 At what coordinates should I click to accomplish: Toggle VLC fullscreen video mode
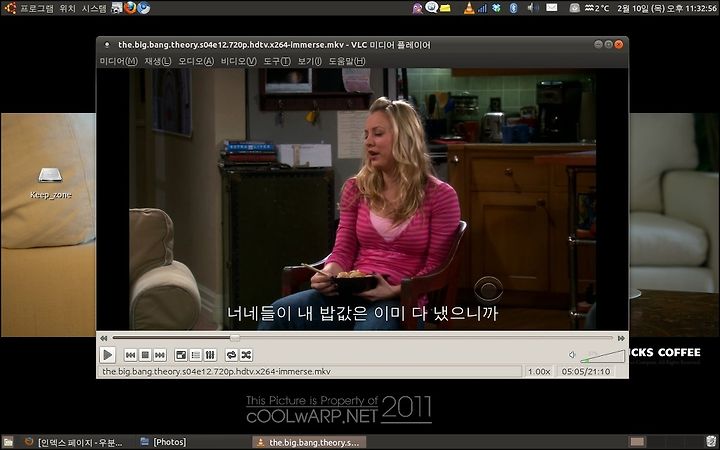pos(181,355)
